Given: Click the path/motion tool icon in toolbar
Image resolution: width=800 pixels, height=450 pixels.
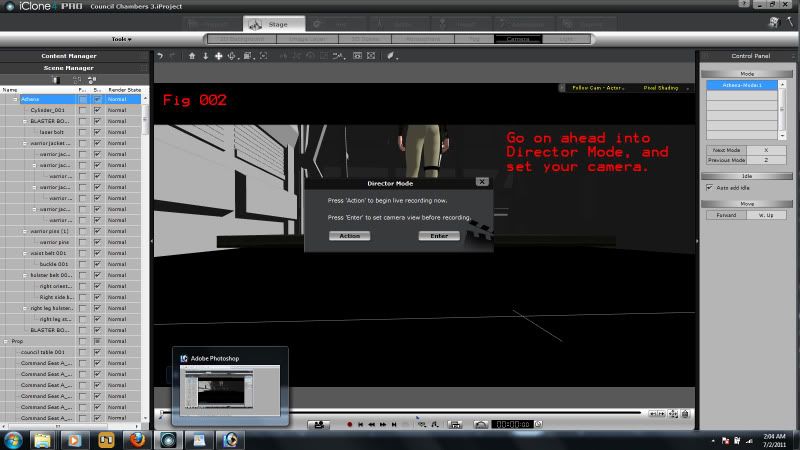Looking at the screenshot, I should [338, 56].
